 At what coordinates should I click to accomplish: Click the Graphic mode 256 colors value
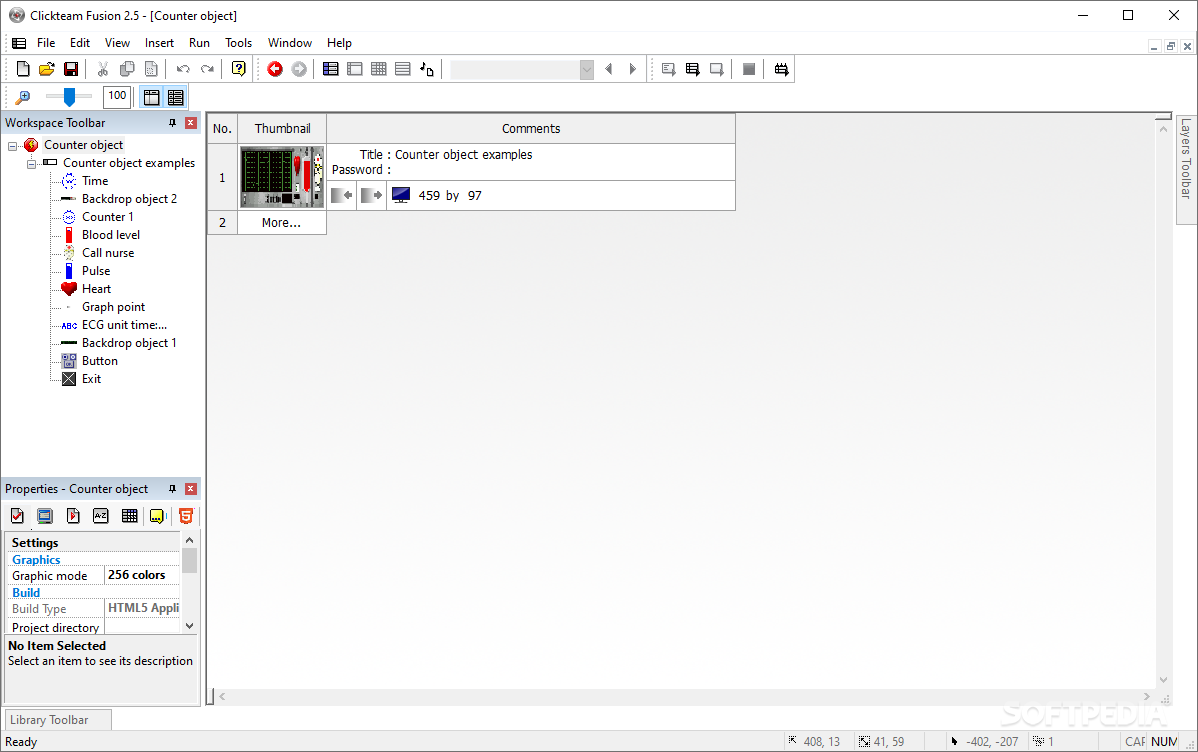click(x=142, y=575)
